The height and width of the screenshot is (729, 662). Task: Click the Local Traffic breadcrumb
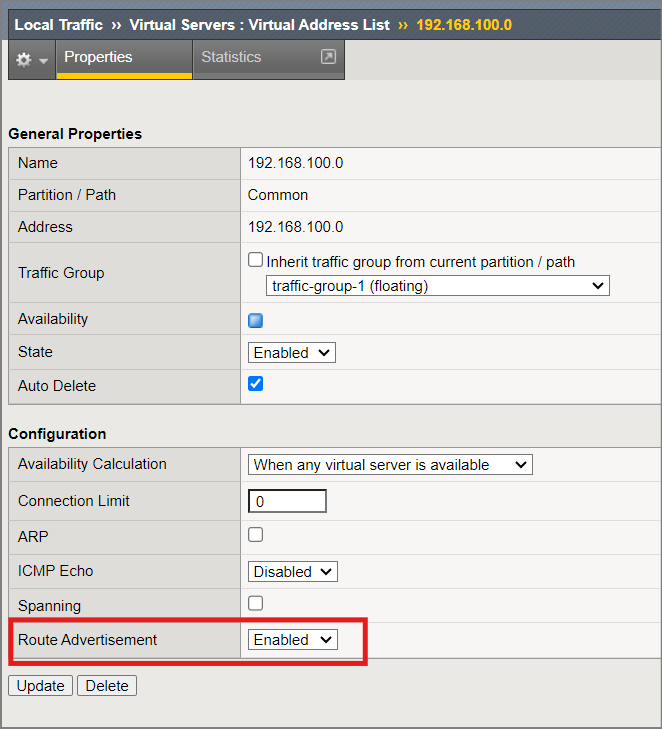pyautogui.click(x=59, y=25)
